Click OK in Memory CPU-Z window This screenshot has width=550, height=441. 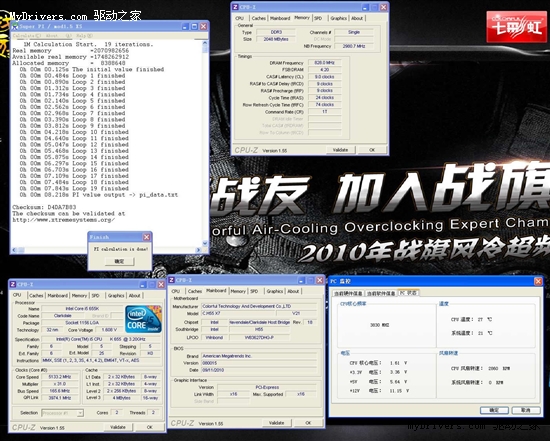pyautogui.click(x=372, y=150)
